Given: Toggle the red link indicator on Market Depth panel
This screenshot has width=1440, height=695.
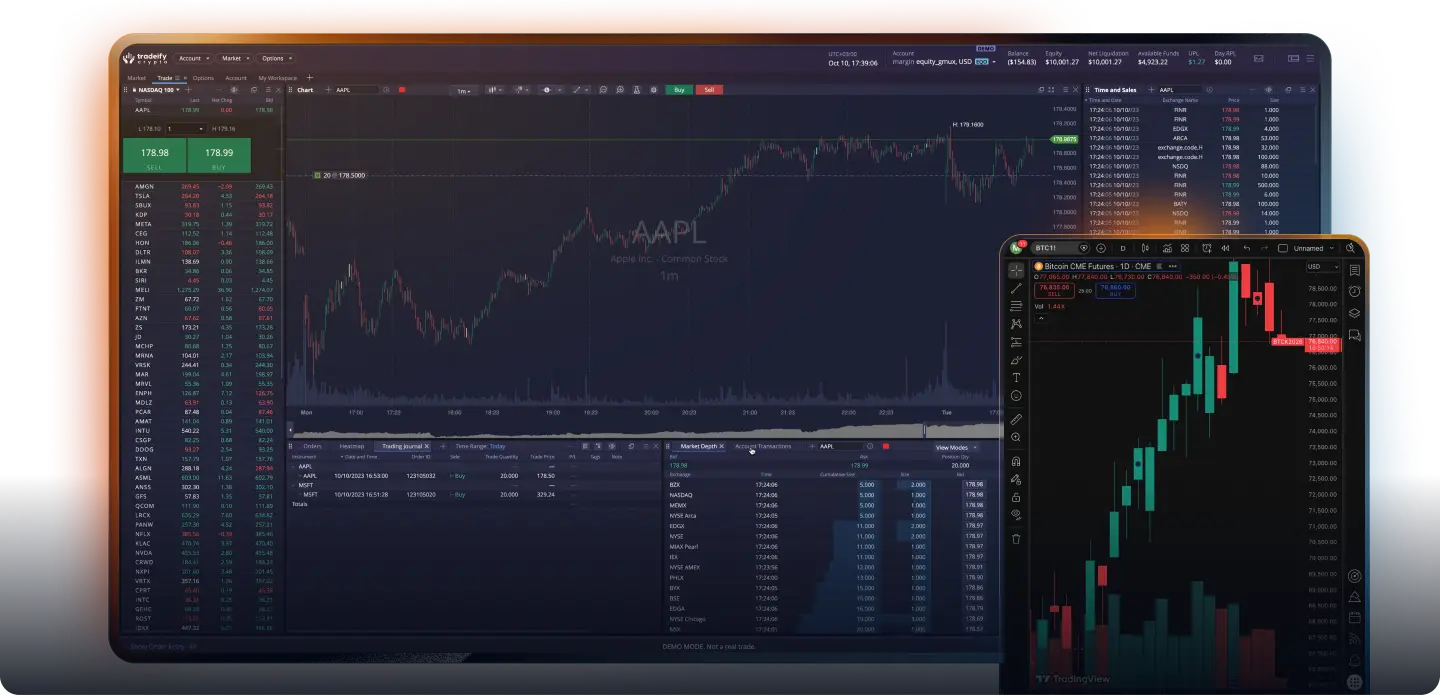Looking at the screenshot, I should click(x=886, y=446).
